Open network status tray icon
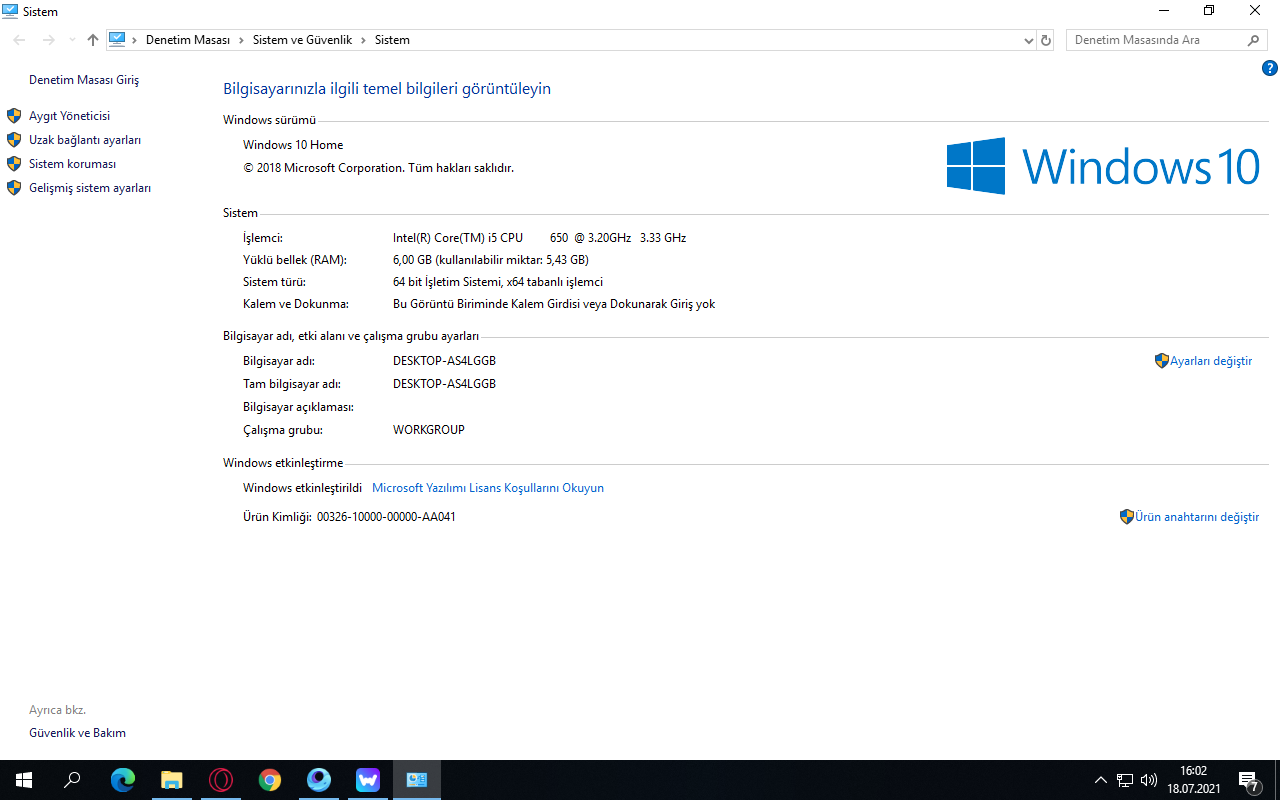 (1125, 780)
